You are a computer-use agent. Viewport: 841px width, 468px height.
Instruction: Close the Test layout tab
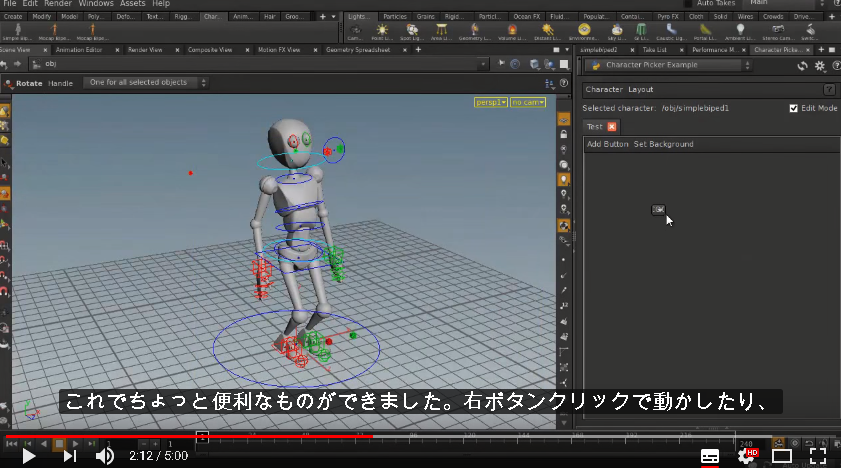click(x=611, y=127)
